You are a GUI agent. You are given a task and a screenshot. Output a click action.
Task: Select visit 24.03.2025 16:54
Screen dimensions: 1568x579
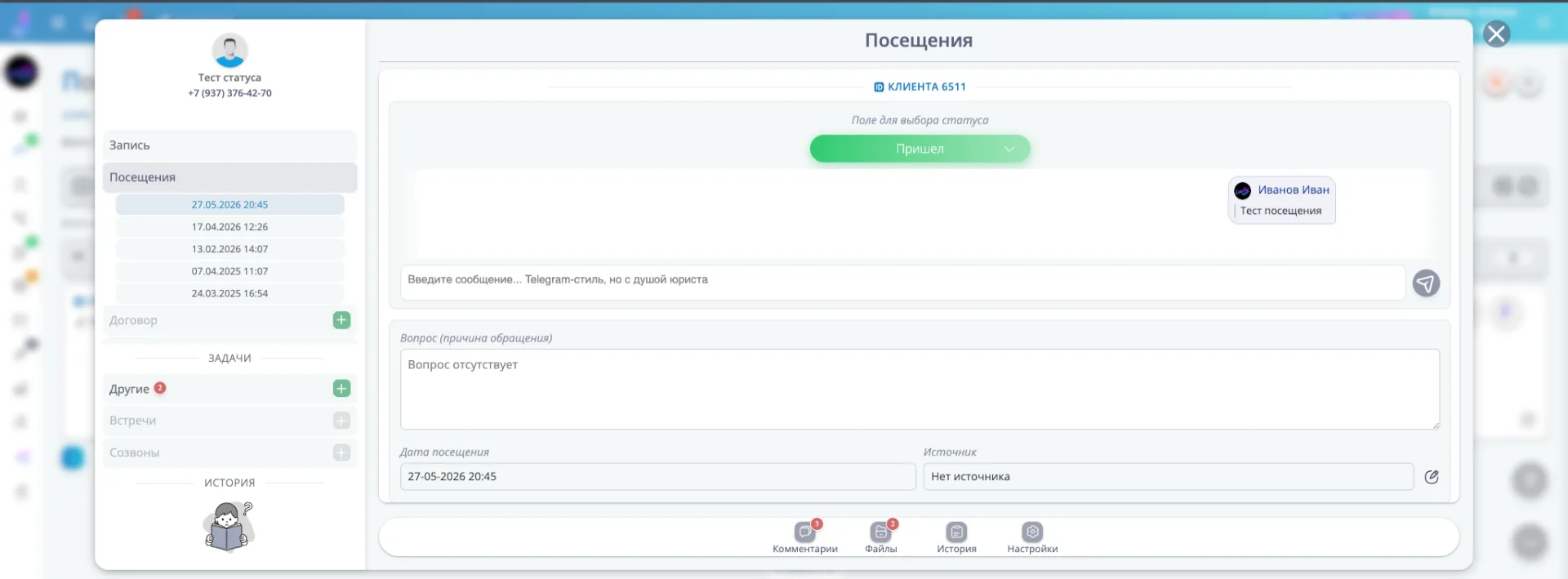click(229, 293)
